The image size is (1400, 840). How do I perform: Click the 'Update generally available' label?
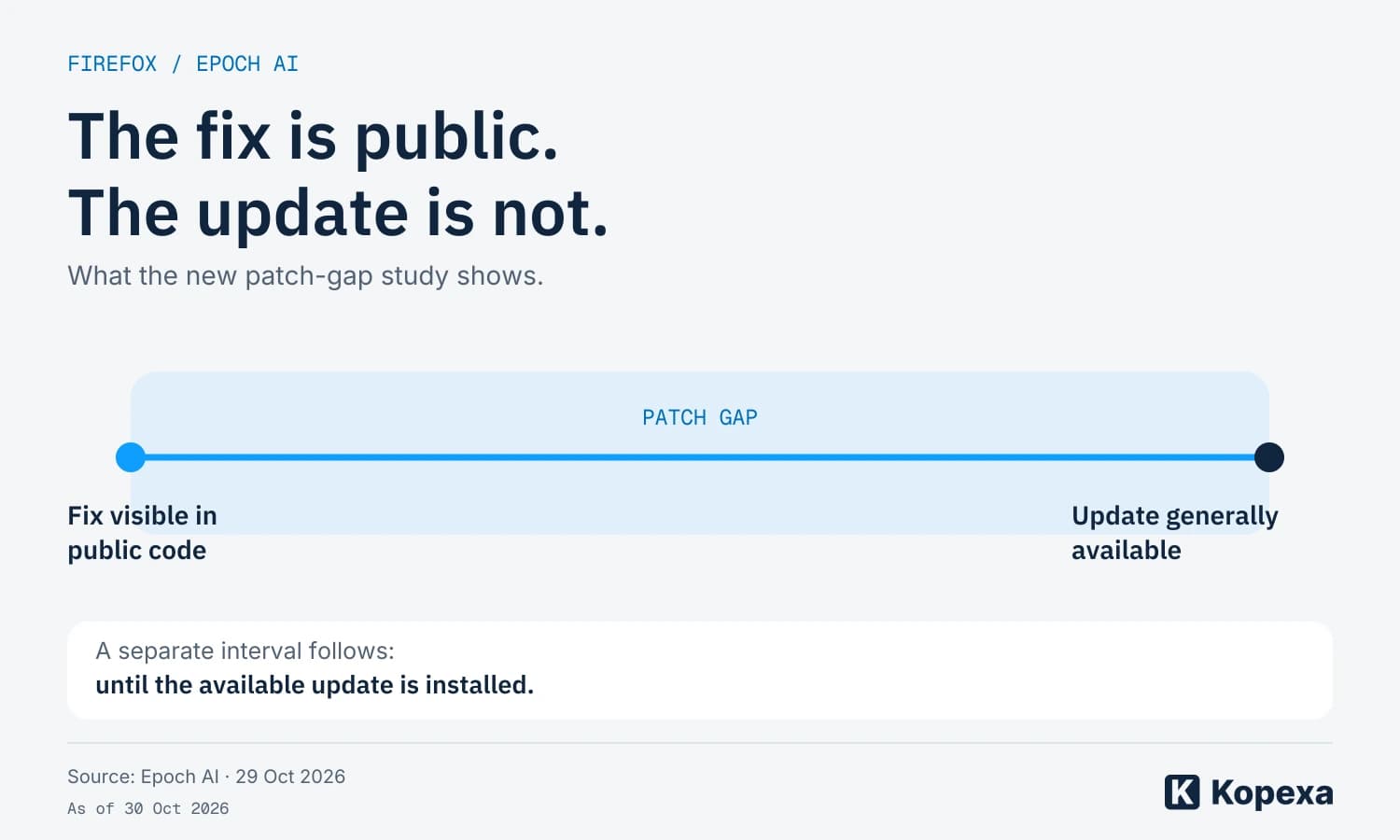click(1175, 533)
